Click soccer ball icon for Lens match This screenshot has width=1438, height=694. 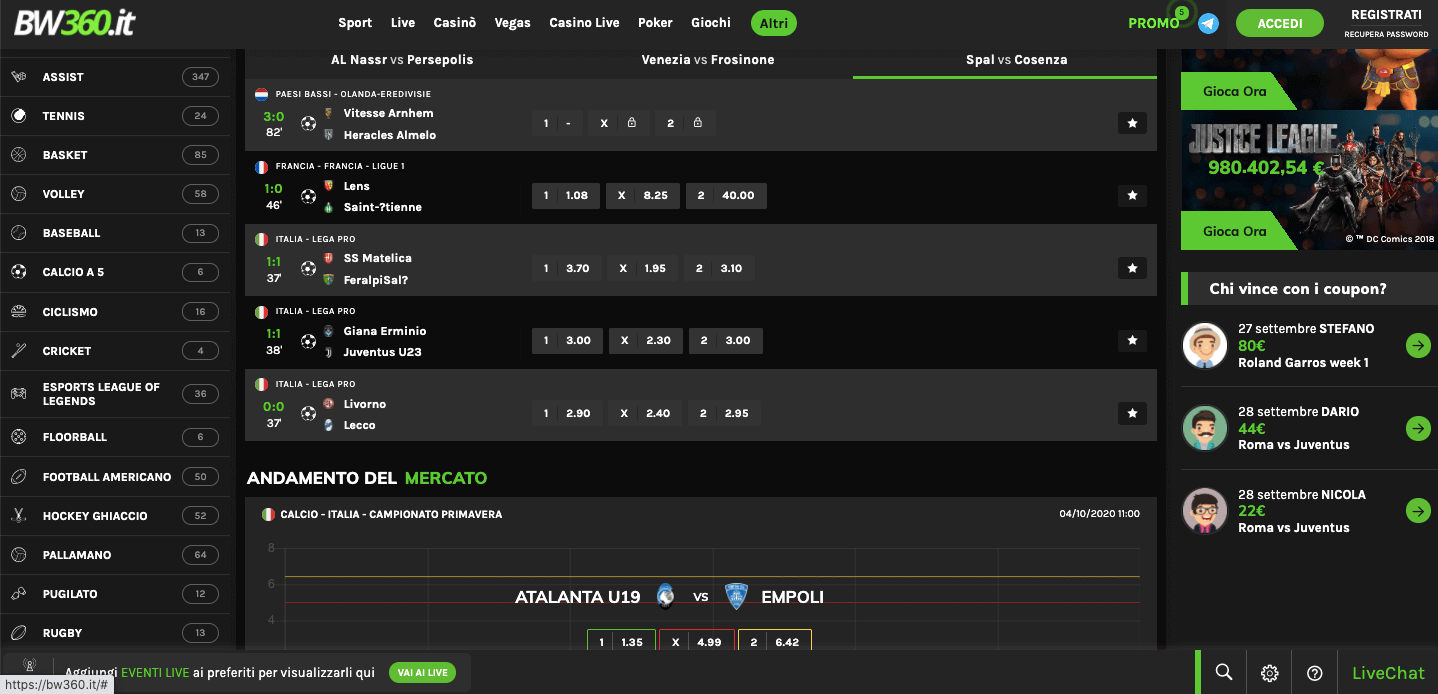[308, 196]
